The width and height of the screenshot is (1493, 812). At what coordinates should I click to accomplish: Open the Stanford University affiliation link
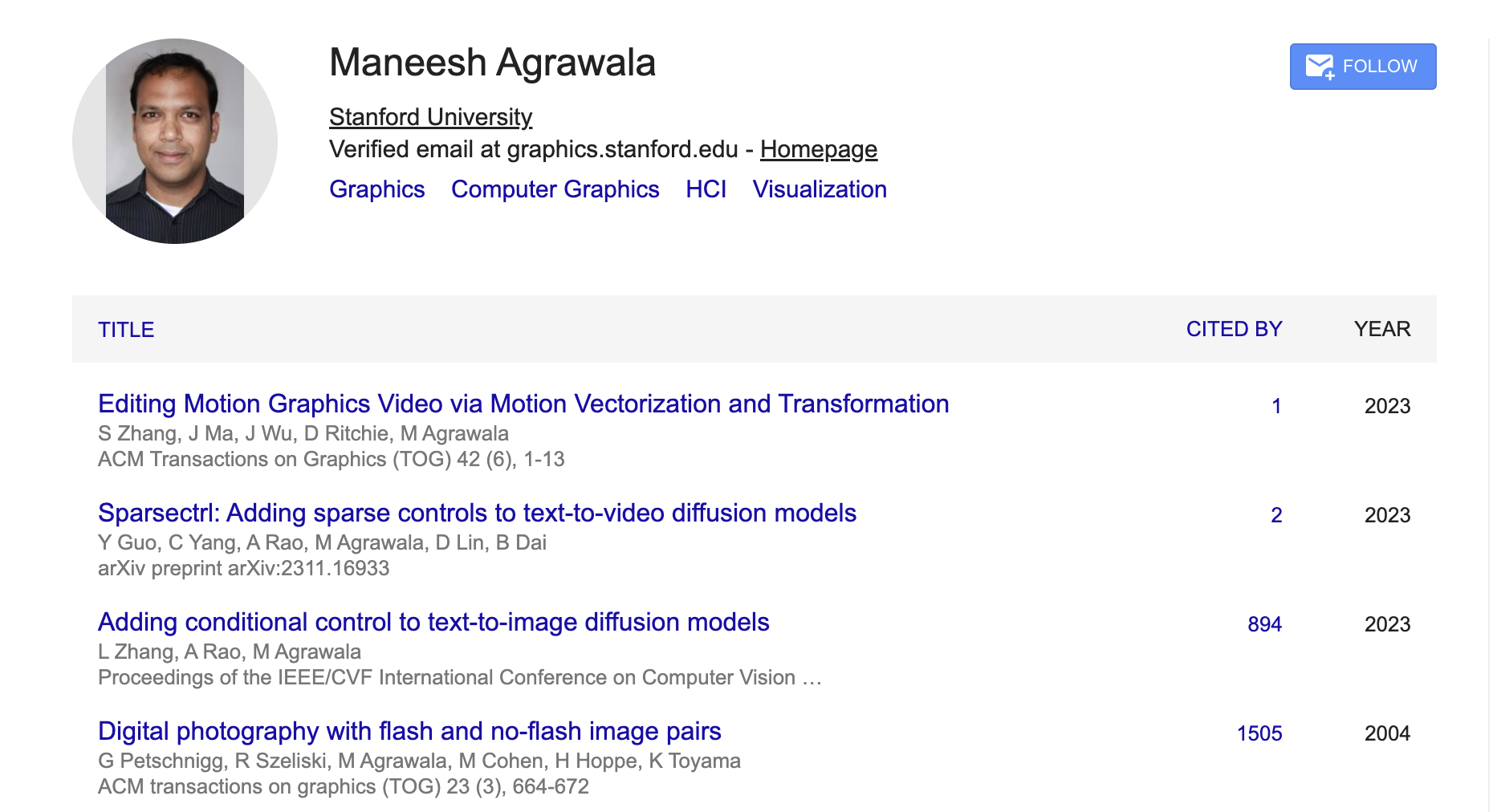click(430, 117)
